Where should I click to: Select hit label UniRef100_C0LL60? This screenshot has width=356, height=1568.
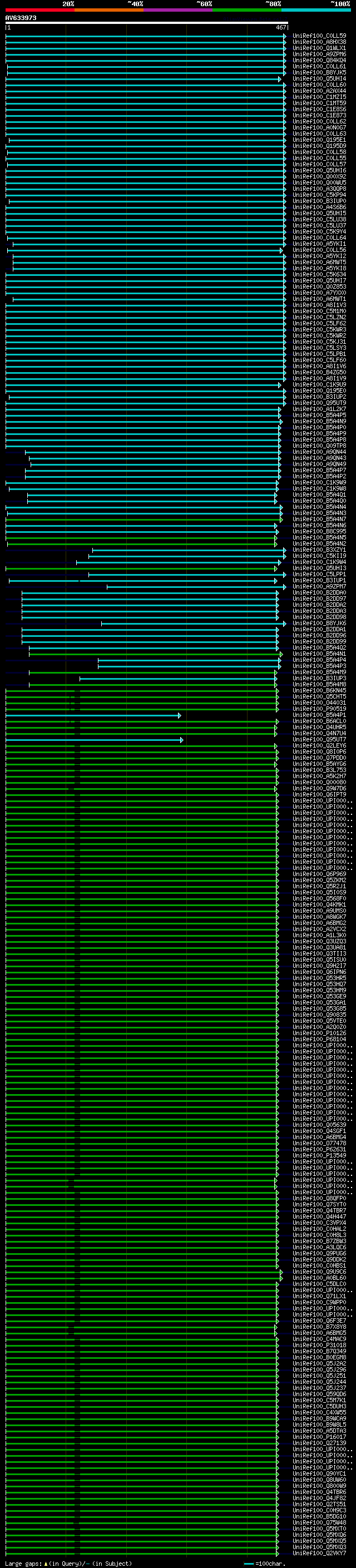[x=319, y=85]
